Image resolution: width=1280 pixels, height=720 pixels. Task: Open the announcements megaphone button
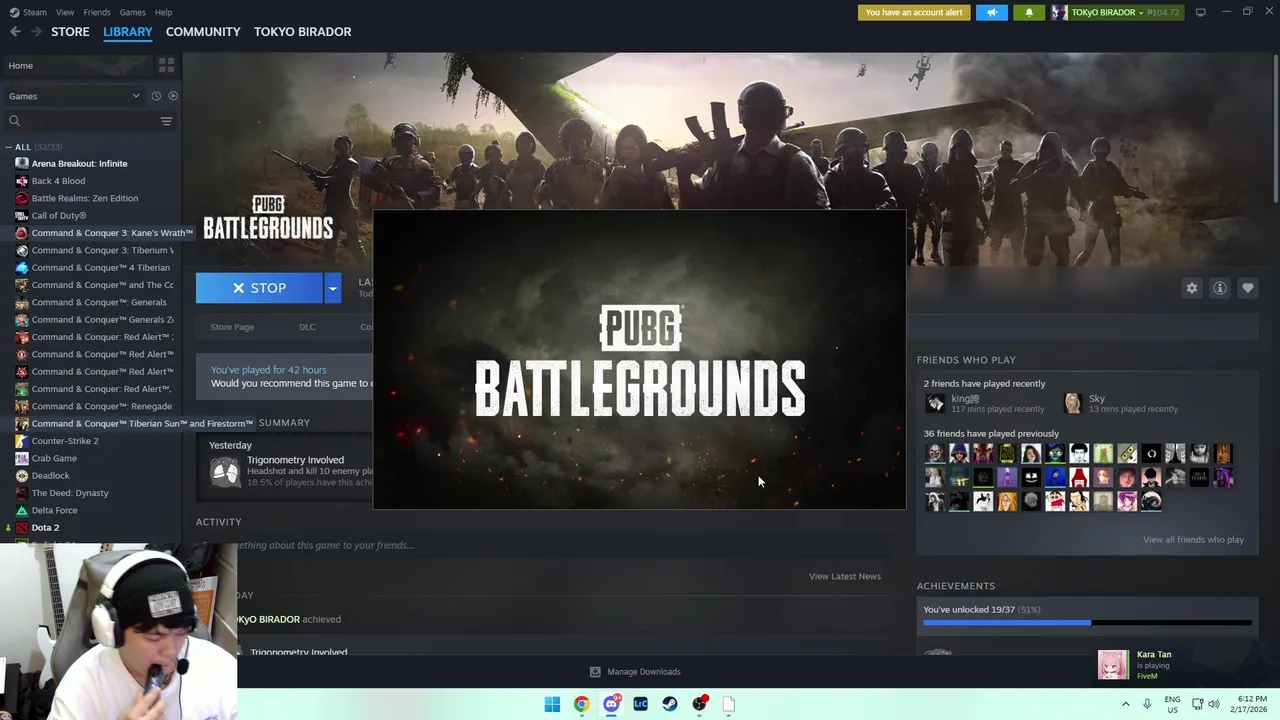click(x=992, y=12)
